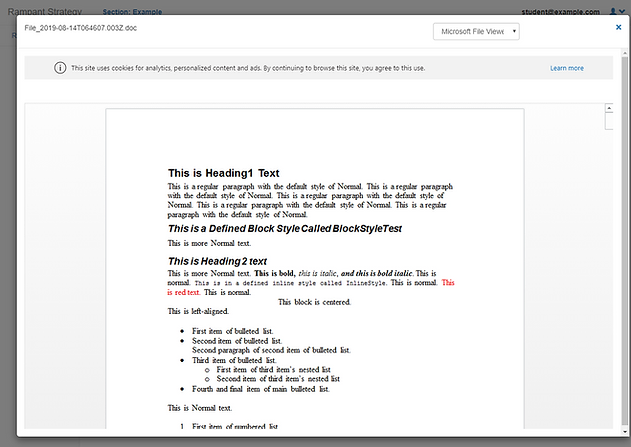
Task: Open the Microsoft File Viewer dropdown
Action: [x=476, y=31]
